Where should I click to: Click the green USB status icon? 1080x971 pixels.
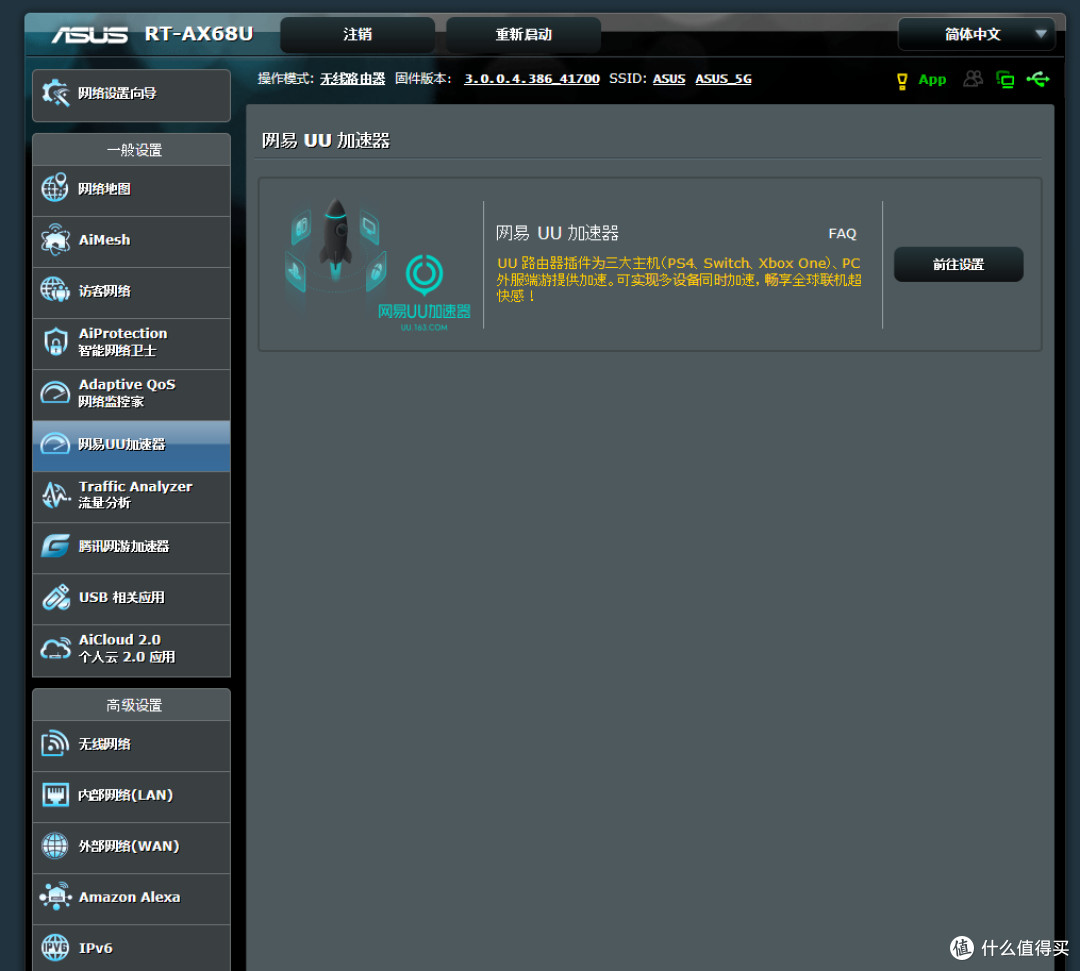pyautogui.click(x=1038, y=79)
